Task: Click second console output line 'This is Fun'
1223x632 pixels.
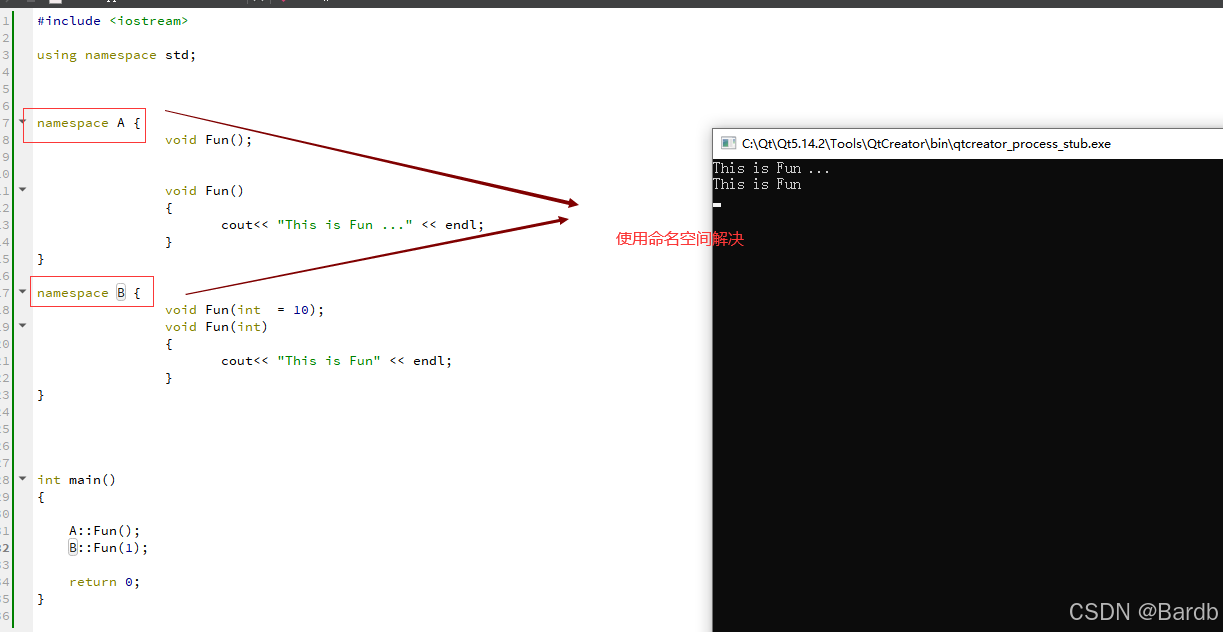Action: point(757,184)
